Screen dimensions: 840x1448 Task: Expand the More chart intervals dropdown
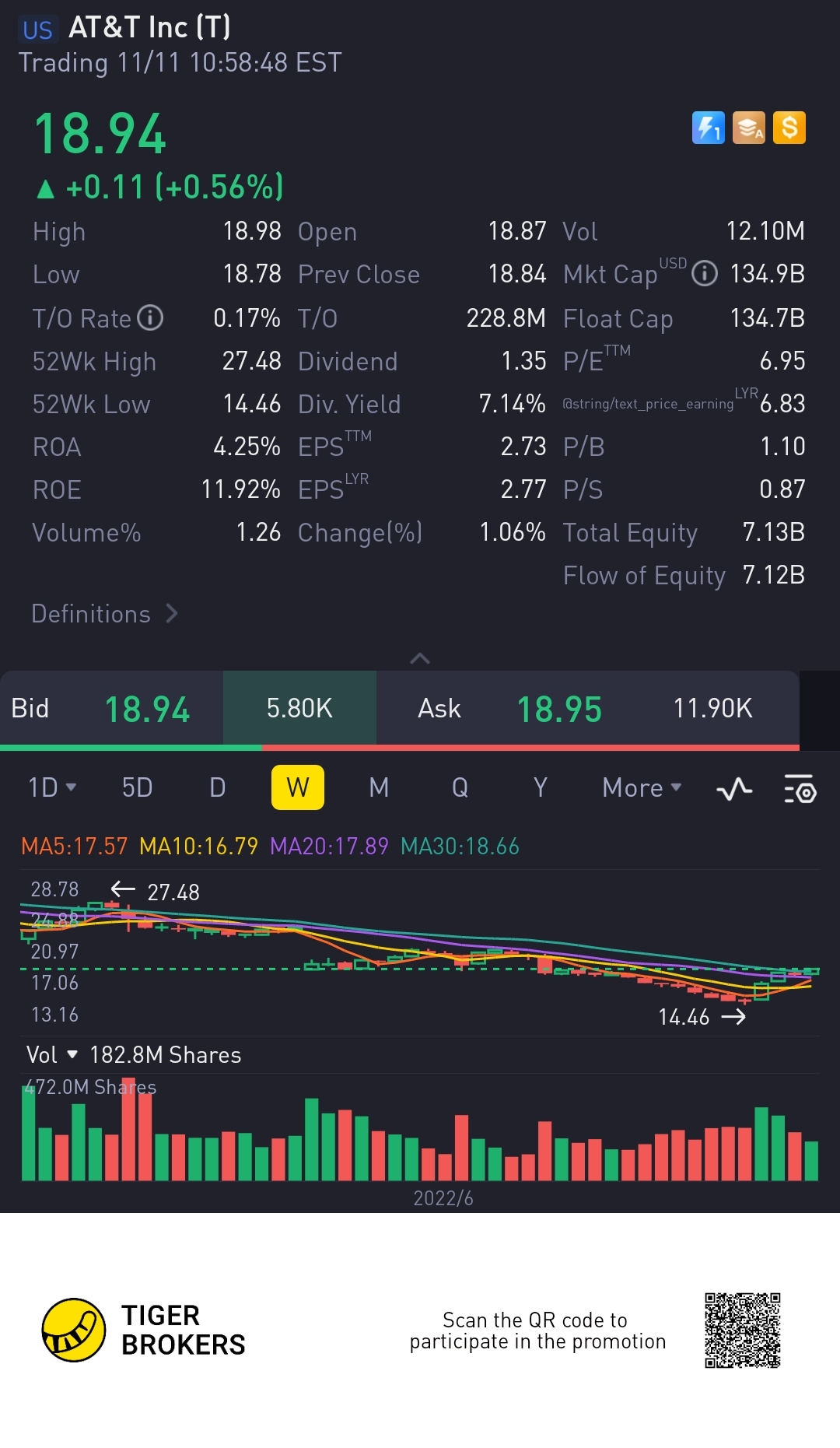coord(642,787)
